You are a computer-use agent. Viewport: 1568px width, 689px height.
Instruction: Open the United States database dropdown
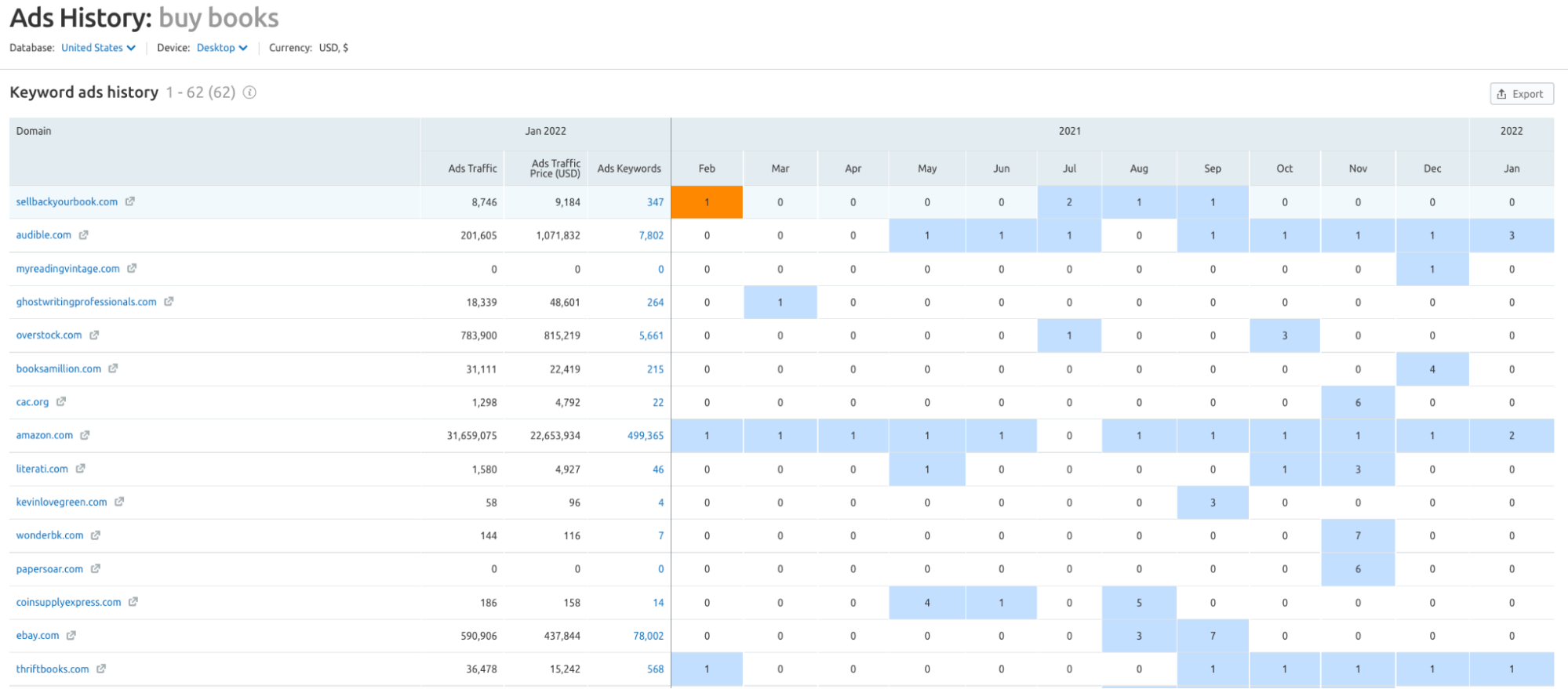(99, 48)
